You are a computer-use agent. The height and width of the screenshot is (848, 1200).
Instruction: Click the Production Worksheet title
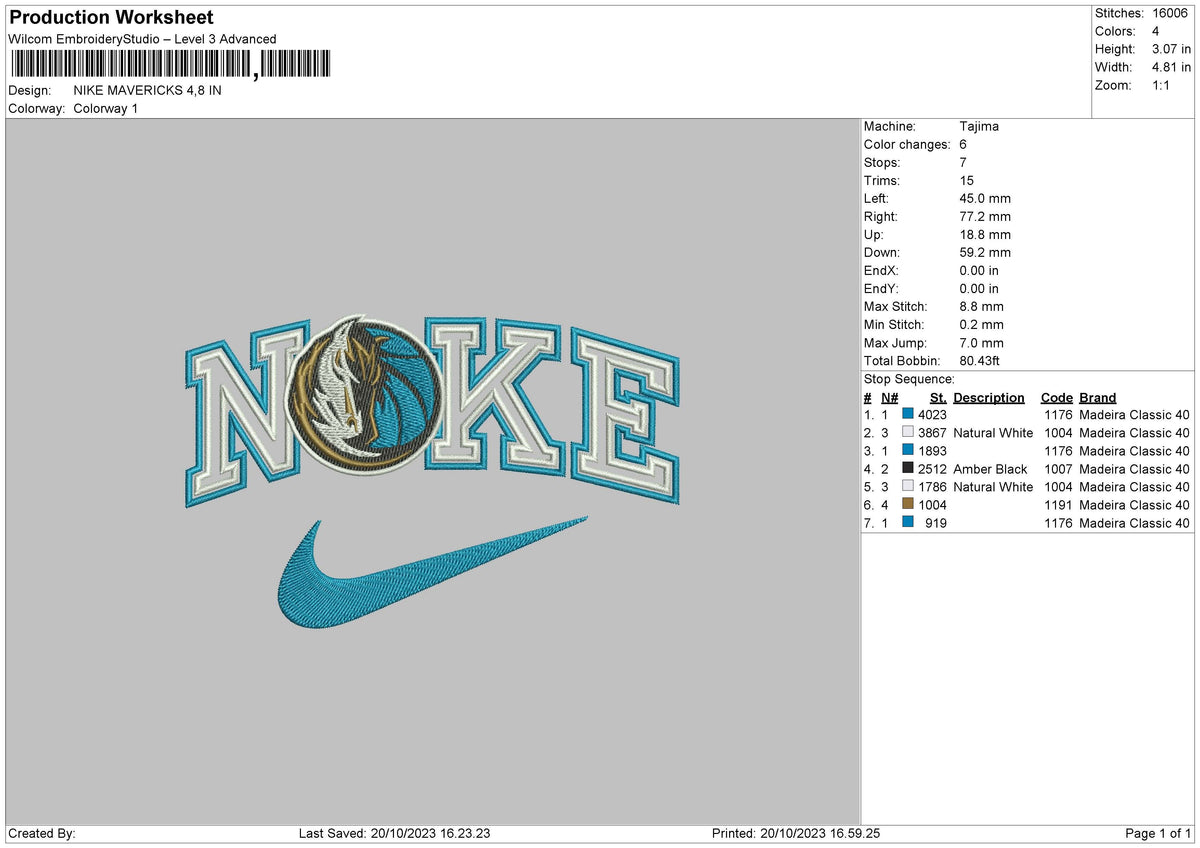point(111,18)
